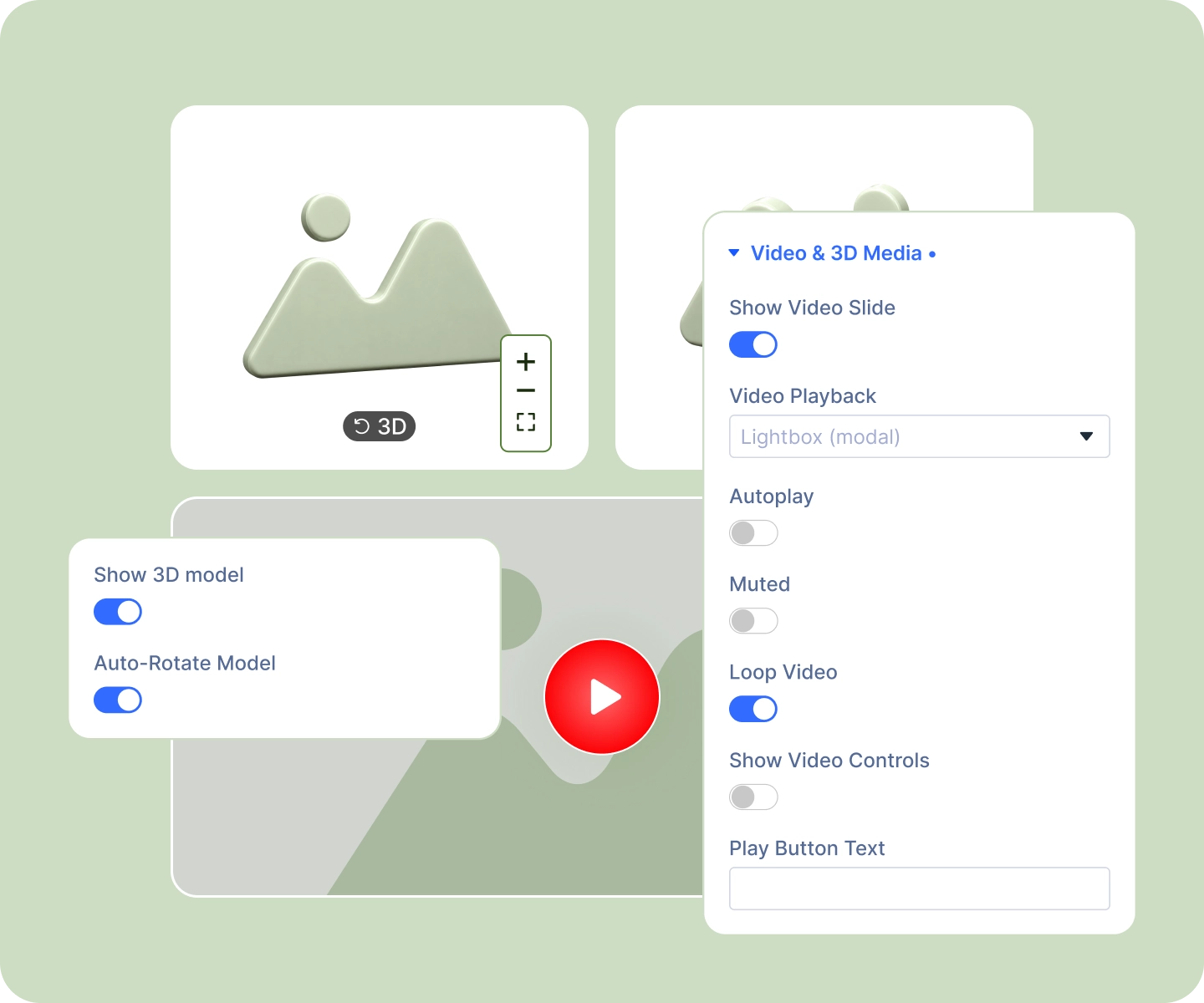Click the zoom out minus icon
This screenshot has height=1003, width=1204.
[x=526, y=391]
